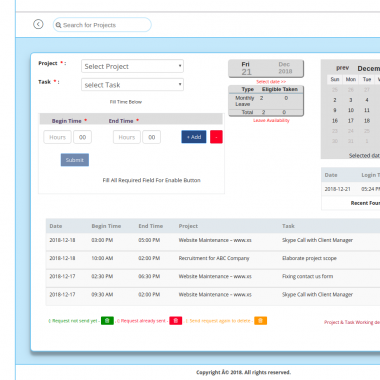The image size is (380, 380).
Task: Click the Recruitment for ABC Company cell
Action: click(x=214, y=258)
